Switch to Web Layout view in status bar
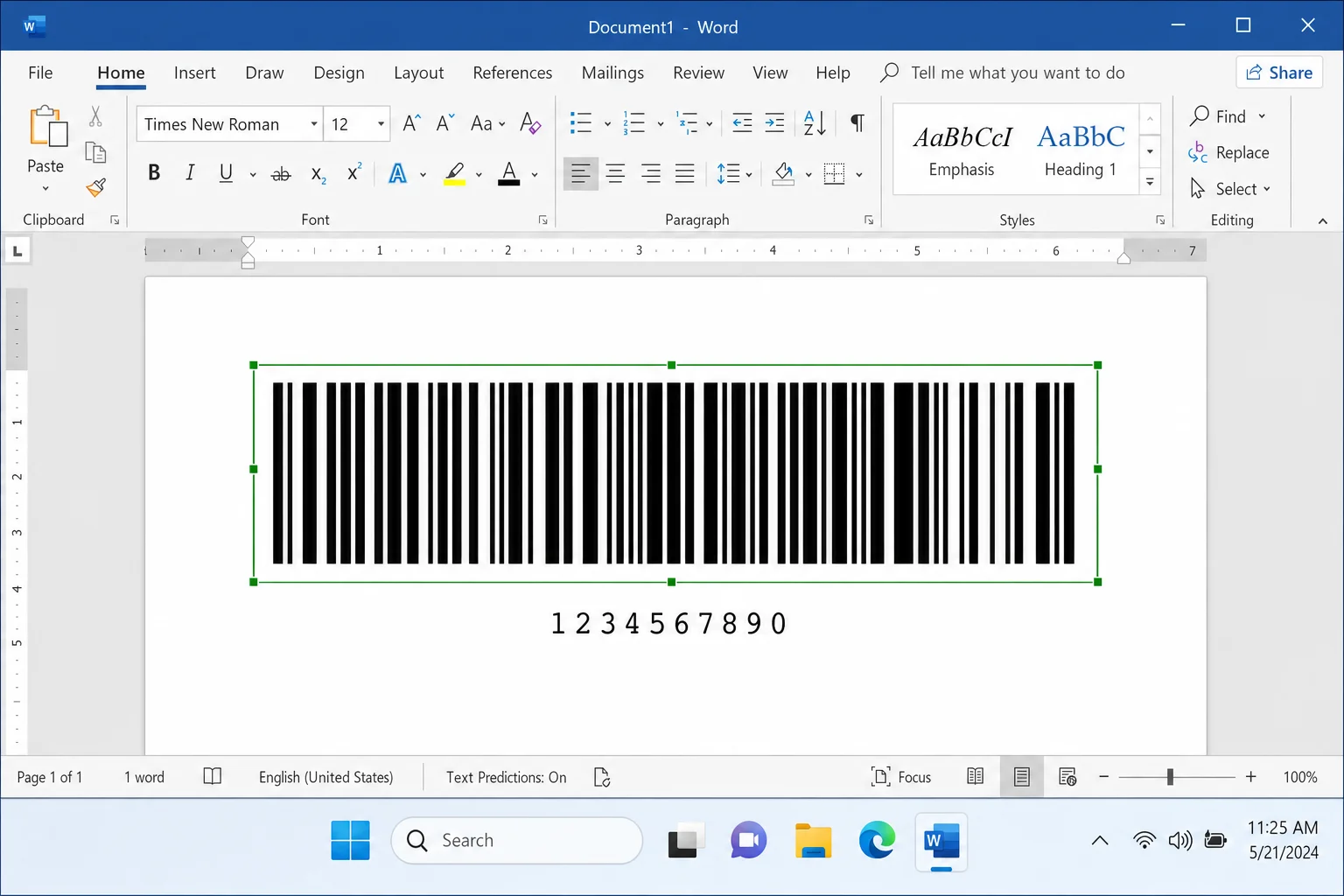 click(1067, 777)
